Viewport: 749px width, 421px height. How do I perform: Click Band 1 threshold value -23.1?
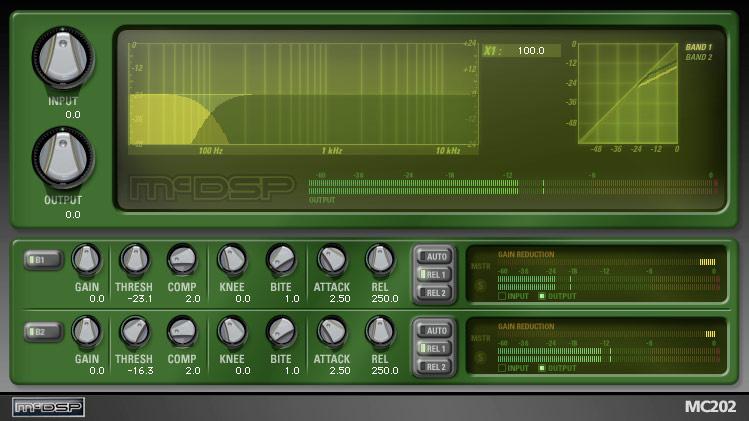[x=140, y=299]
